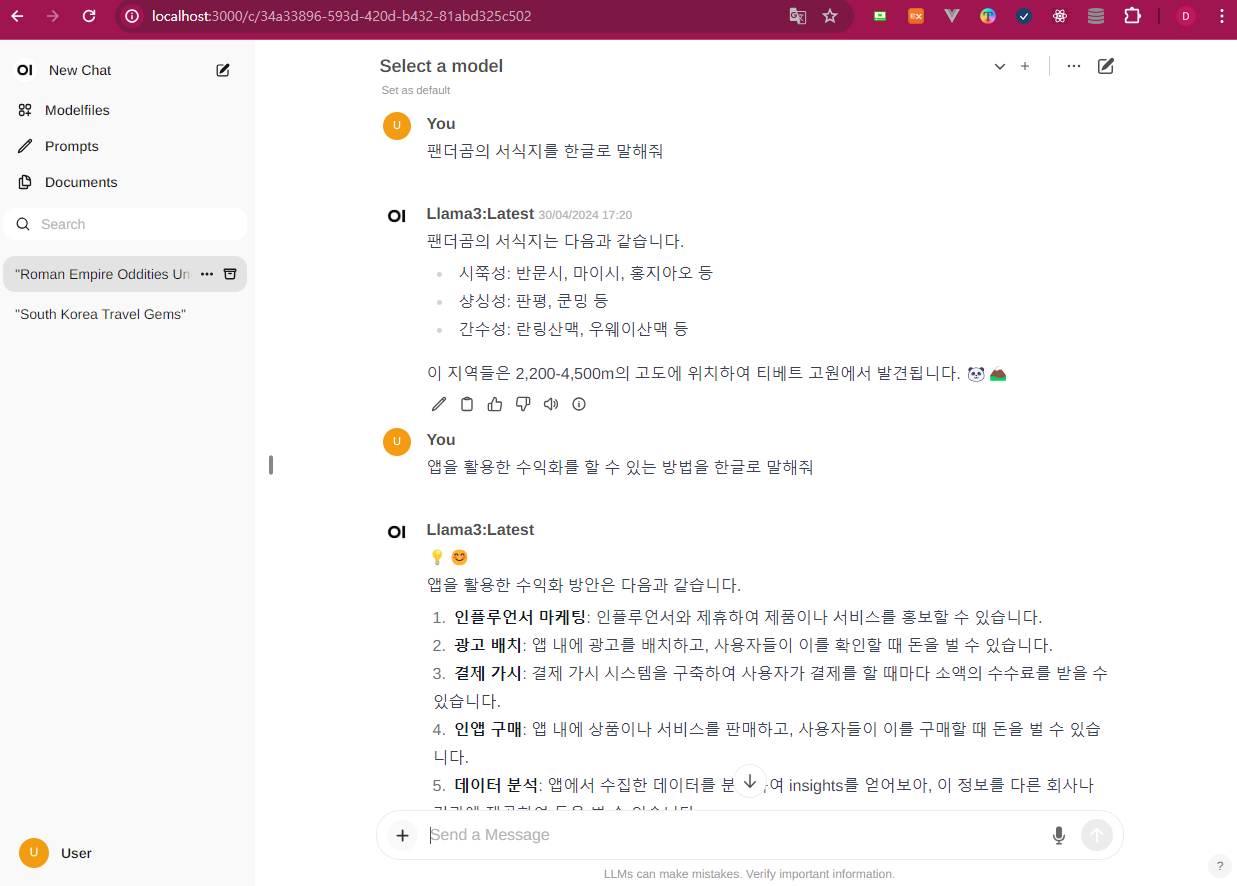Viewport: 1237px width, 886px height.
Task: Open the help question mark button
Action: point(1219,866)
